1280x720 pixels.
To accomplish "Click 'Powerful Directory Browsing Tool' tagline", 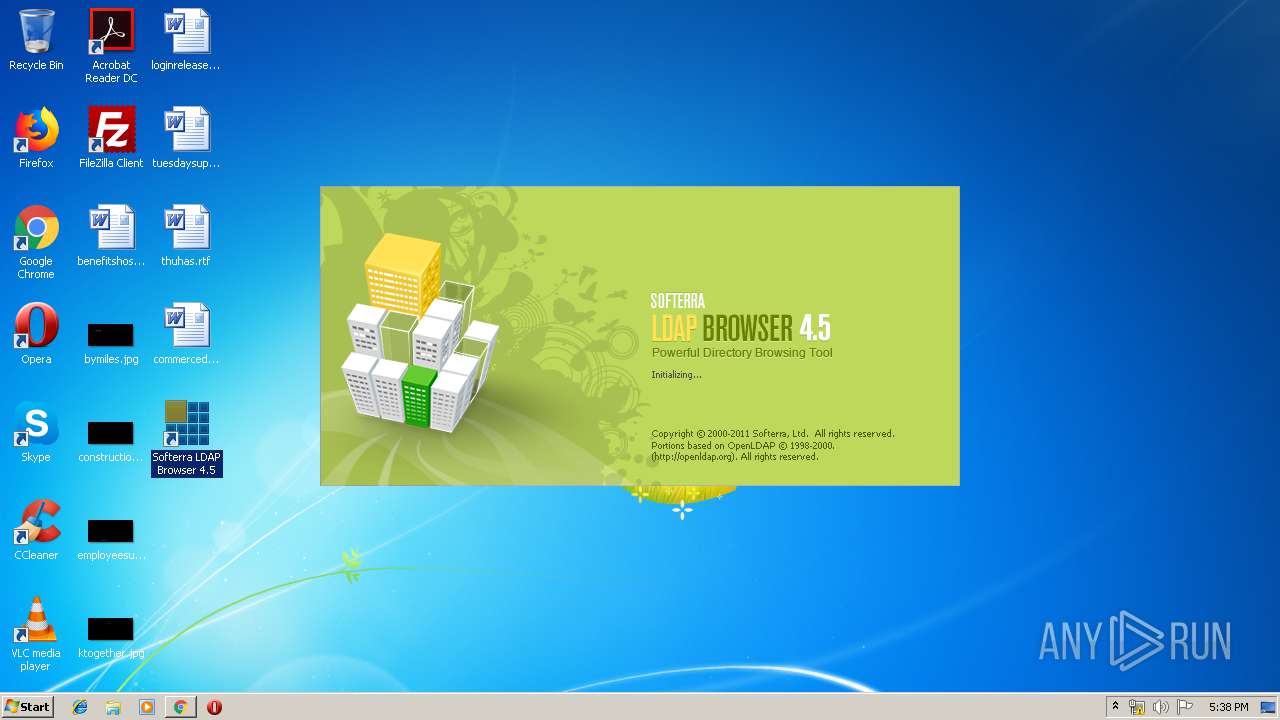I will pyautogui.click(x=742, y=352).
